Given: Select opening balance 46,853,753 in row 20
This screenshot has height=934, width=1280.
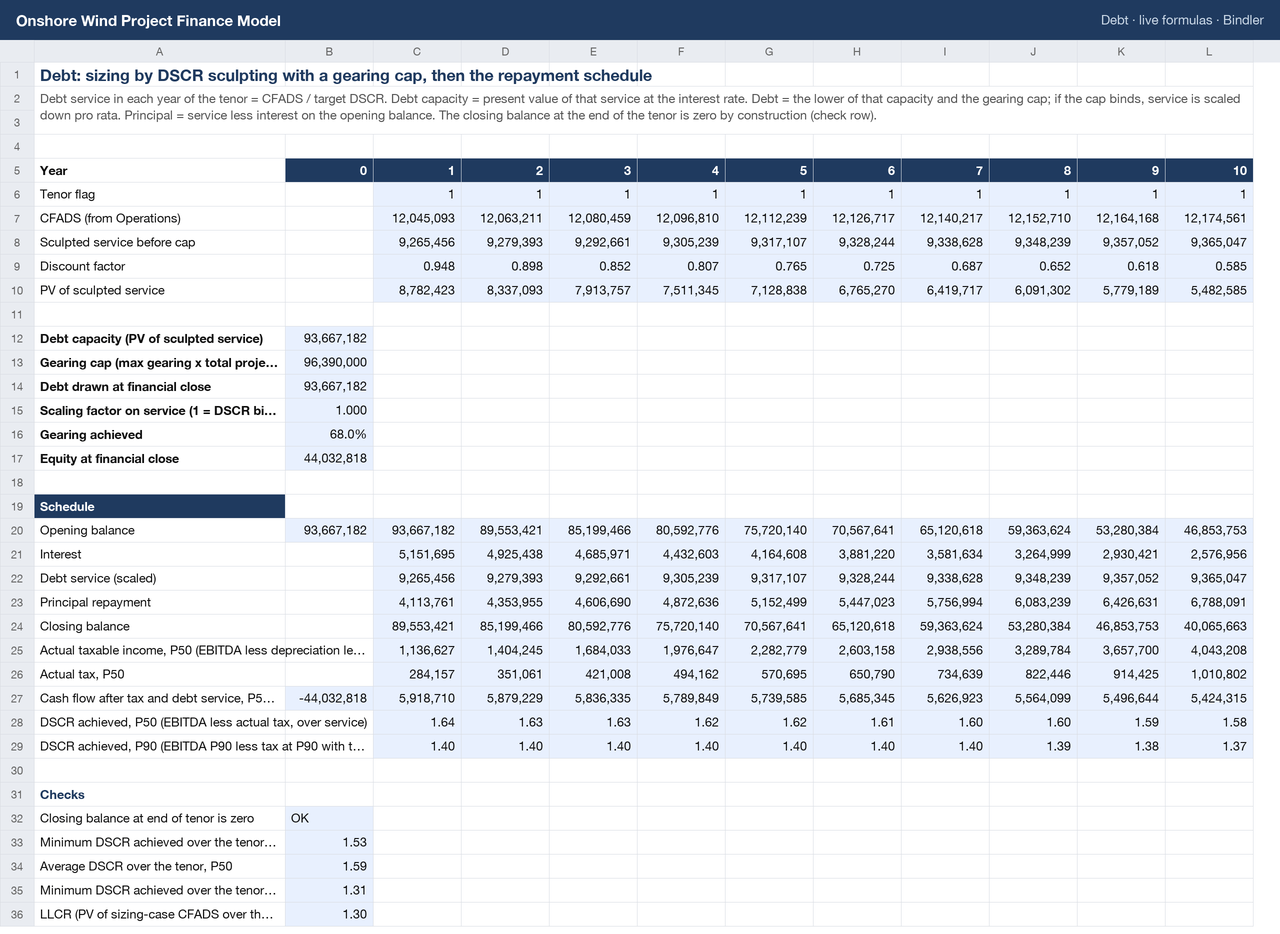Looking at the screenshot, I should coord(1208,530).
